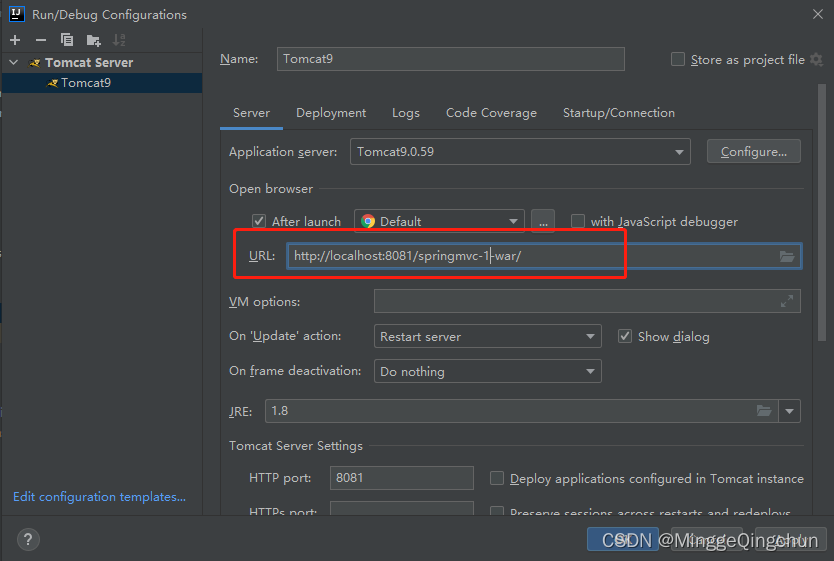Close the Run/Debug Configurations dialog
Image resolution: width=834 pixels, height=561 pixels.
click(x=818, y=14)
